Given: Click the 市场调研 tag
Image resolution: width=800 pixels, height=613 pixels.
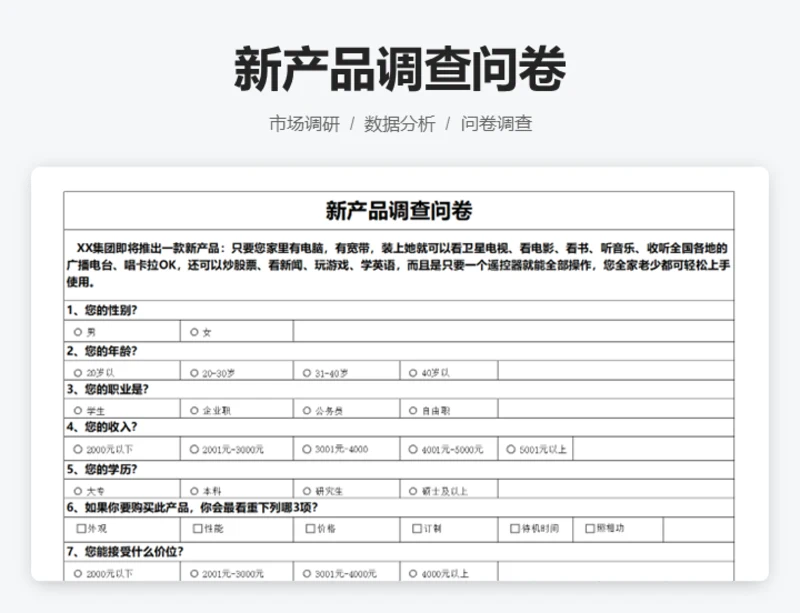Looking at the screenshot, I should [304, 124].
